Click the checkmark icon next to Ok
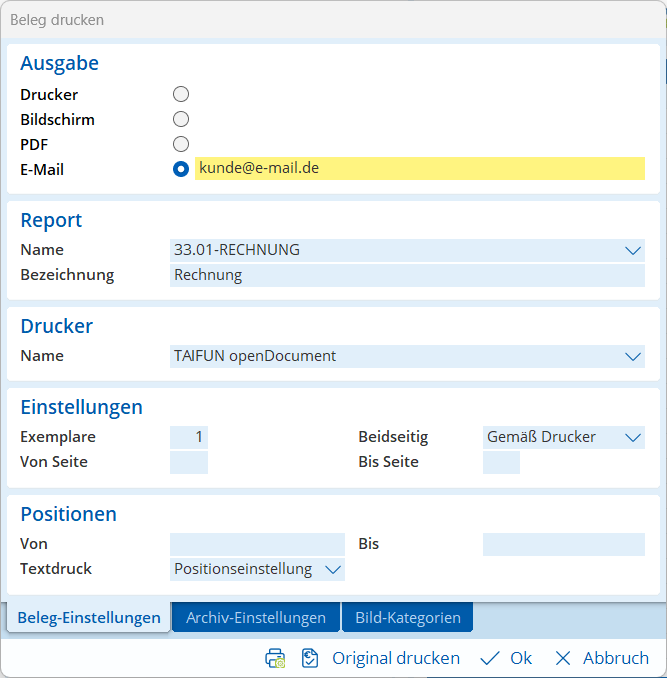The height and width of the screenshot is (678, 667). click(490, 658)
